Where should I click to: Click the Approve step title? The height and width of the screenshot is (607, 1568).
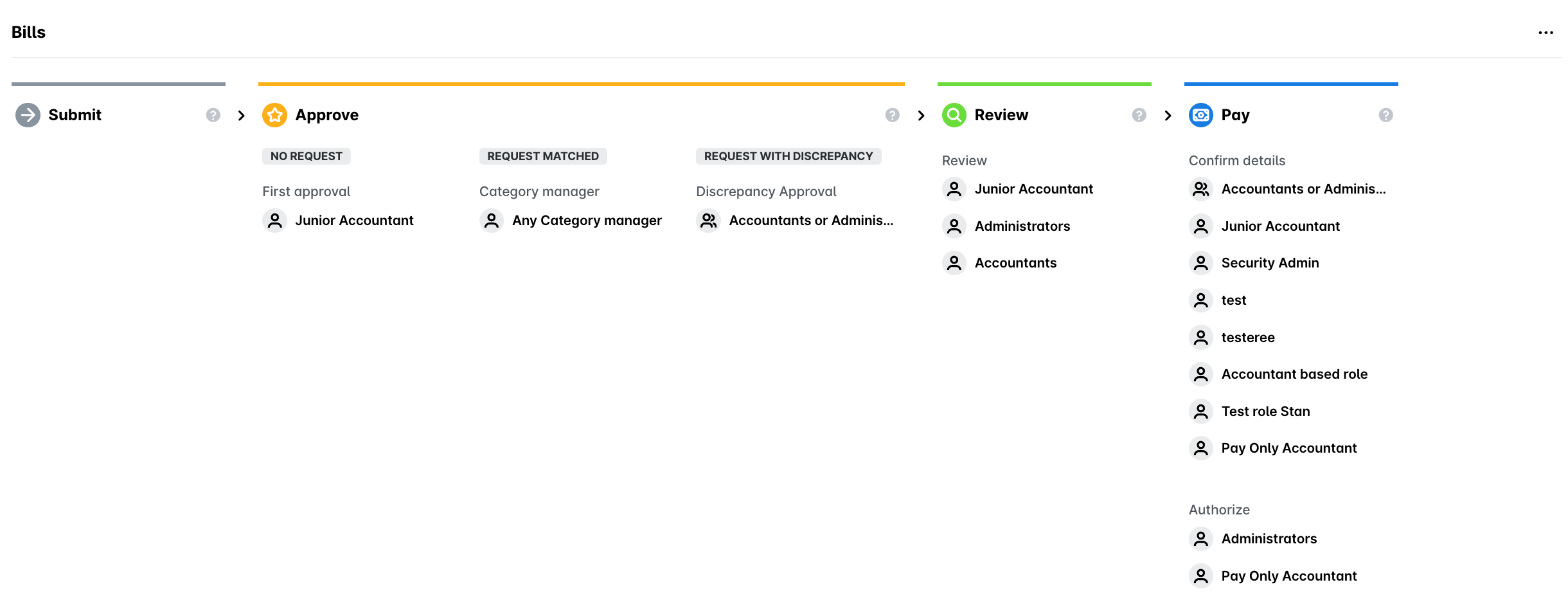pos(327,115)
